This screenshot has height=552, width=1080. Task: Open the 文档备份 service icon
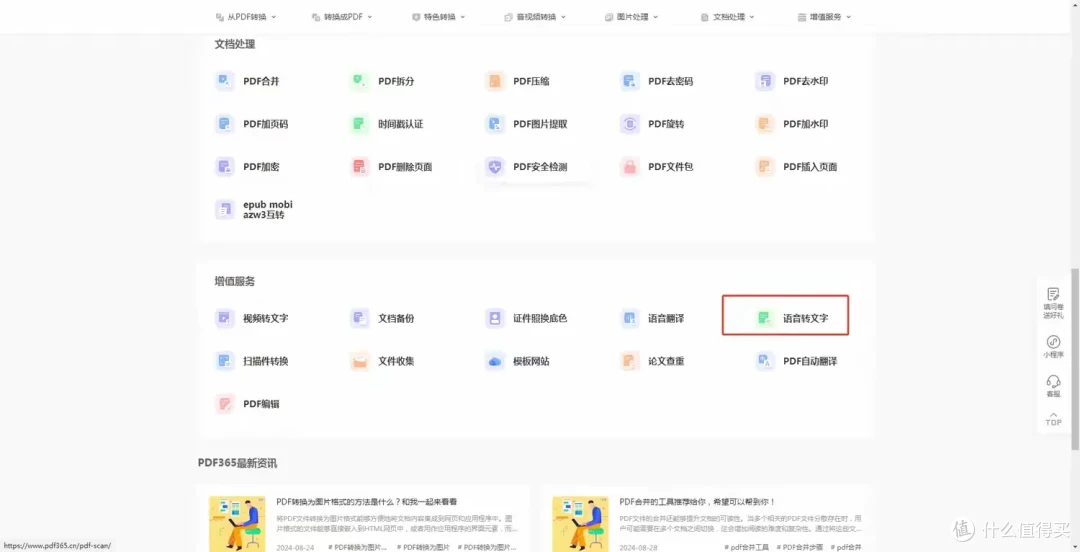[x=360, y=318]
